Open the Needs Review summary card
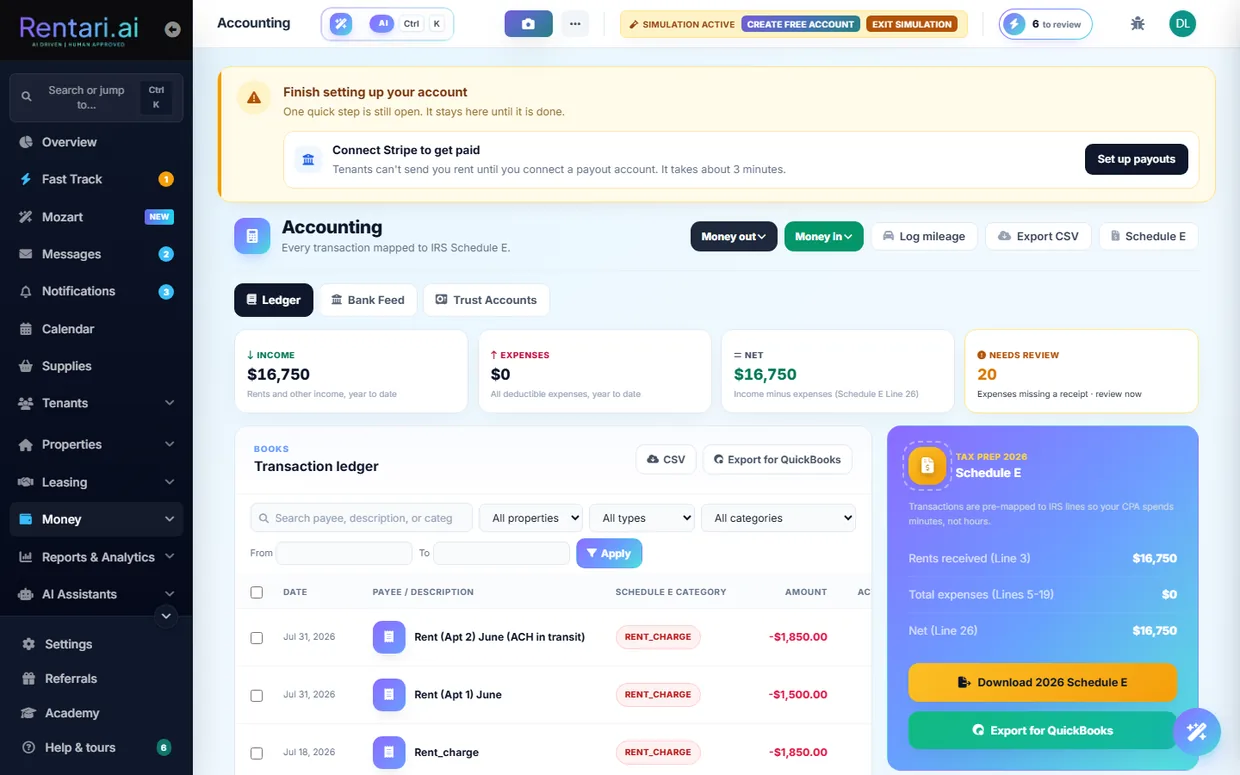Viewport: 1240px width, 775px height. pos(1081,371)
